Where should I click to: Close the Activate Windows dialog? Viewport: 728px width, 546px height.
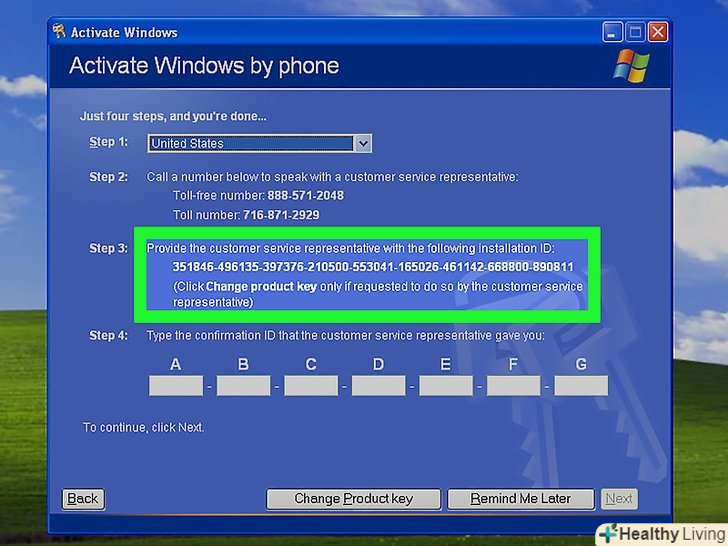pos(657,32)
